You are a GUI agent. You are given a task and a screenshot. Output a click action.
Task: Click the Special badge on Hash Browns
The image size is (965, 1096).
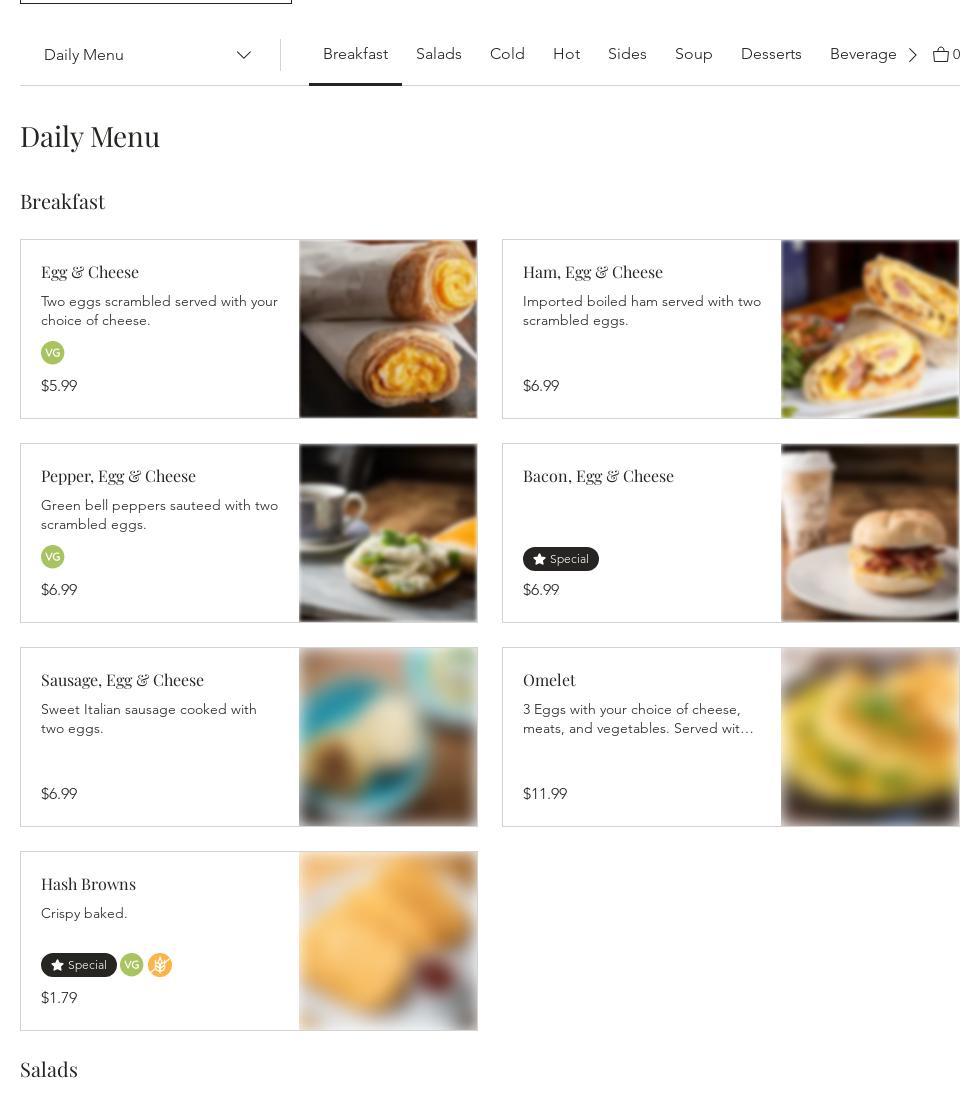[78, 965]
